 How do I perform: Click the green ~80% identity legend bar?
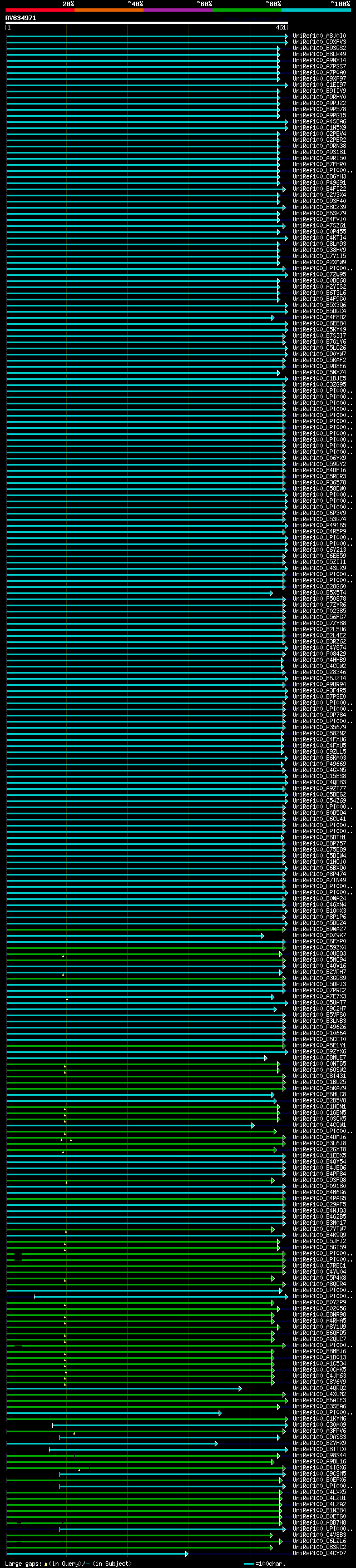click(x=247, y=10)
